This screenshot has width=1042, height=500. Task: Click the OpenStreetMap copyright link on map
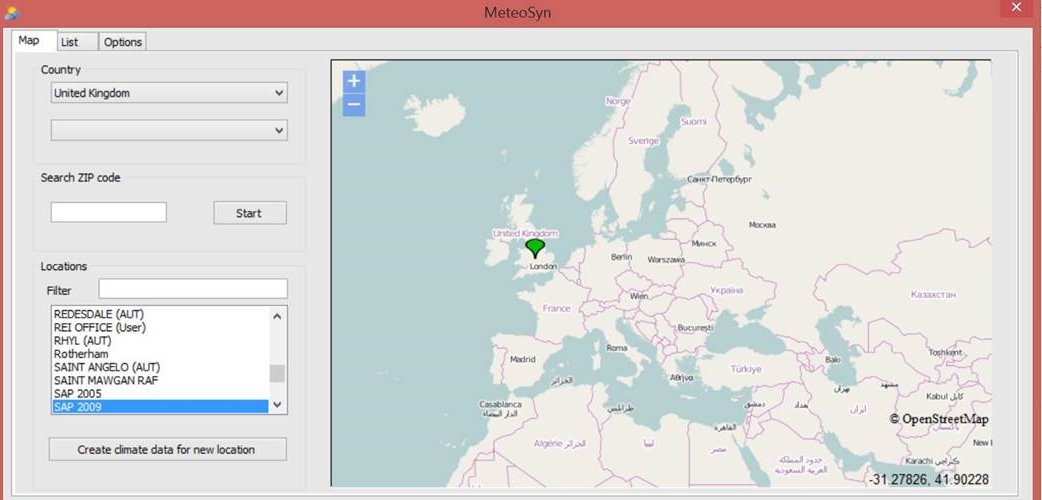click(x=938, y=419)
